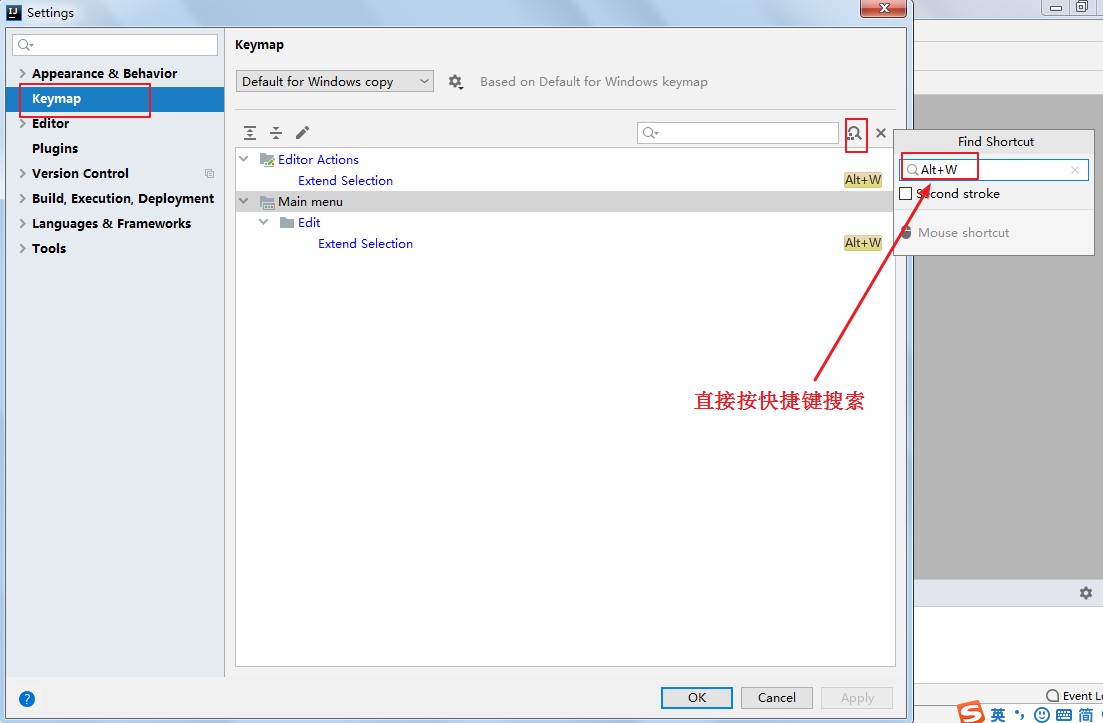The height and width of the screenshot is (723, 1103).
Task: Expand the Tools settings node
Action: (x=23, y=248)
